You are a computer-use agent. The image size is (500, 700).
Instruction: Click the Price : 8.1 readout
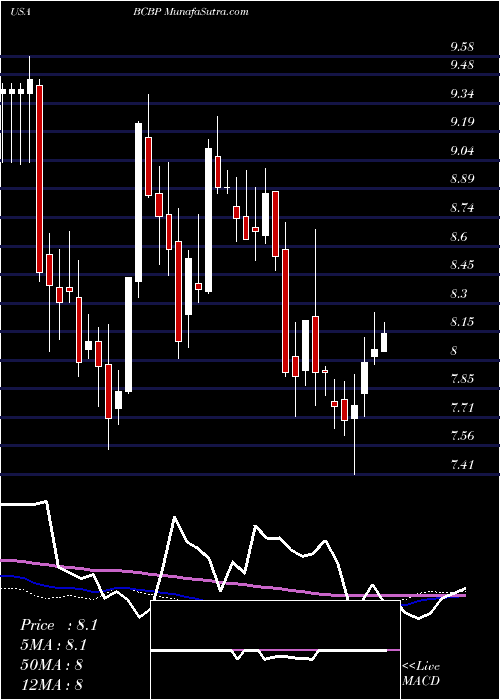tap(59, 625)
